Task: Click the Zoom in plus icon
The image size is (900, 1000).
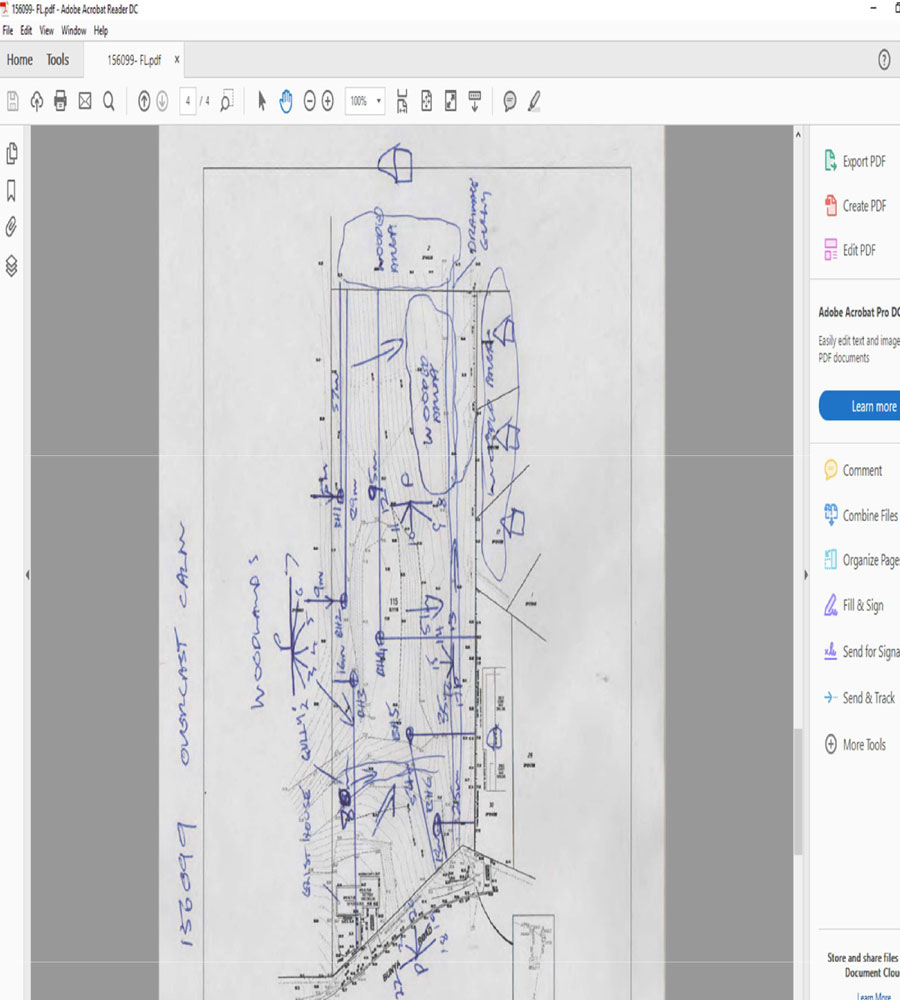Action: pyautogui.click(x=327, y=101)
